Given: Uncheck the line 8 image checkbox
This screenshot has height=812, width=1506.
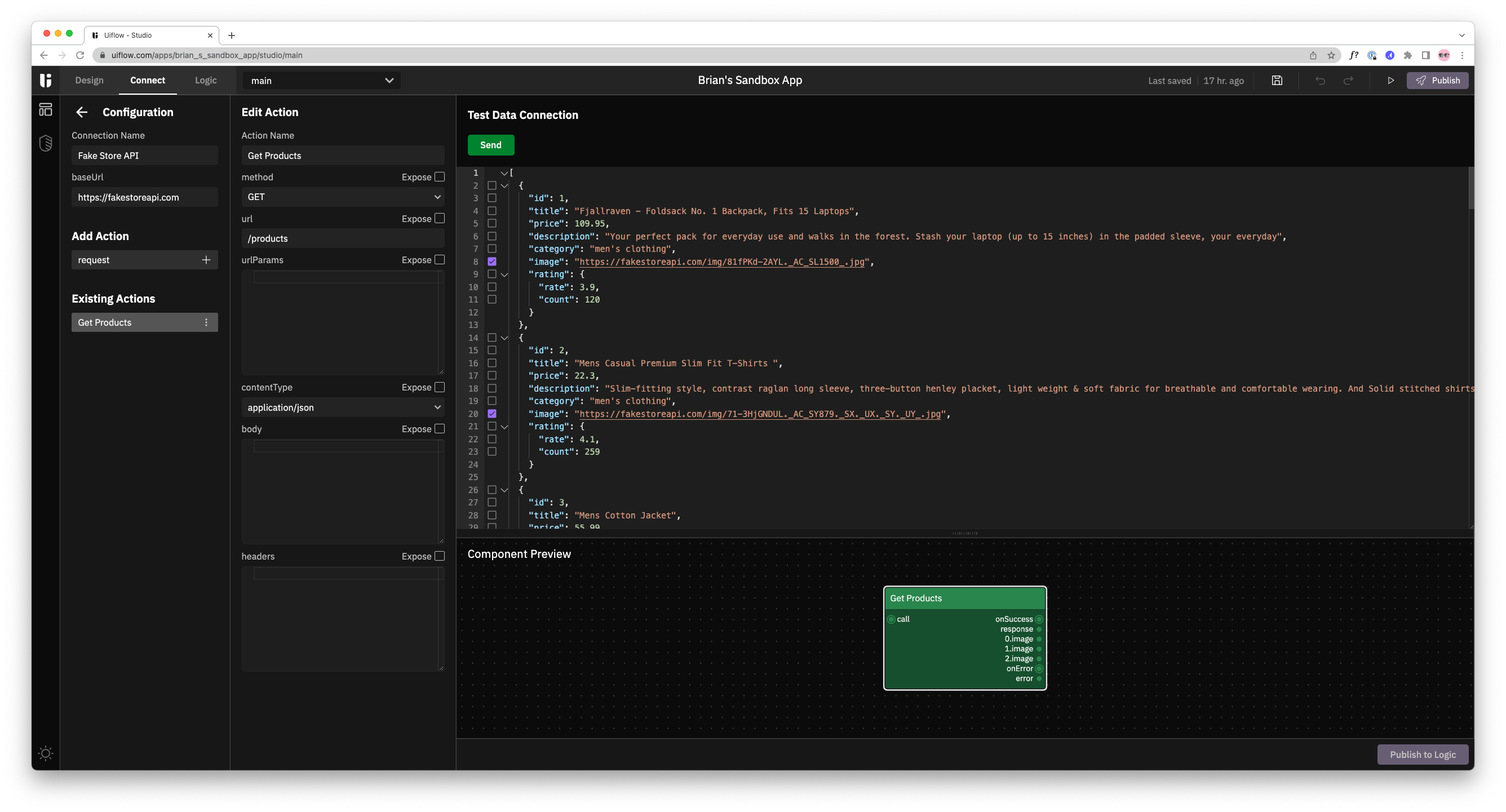Looking at the screenshot, I should pos(491,261).
